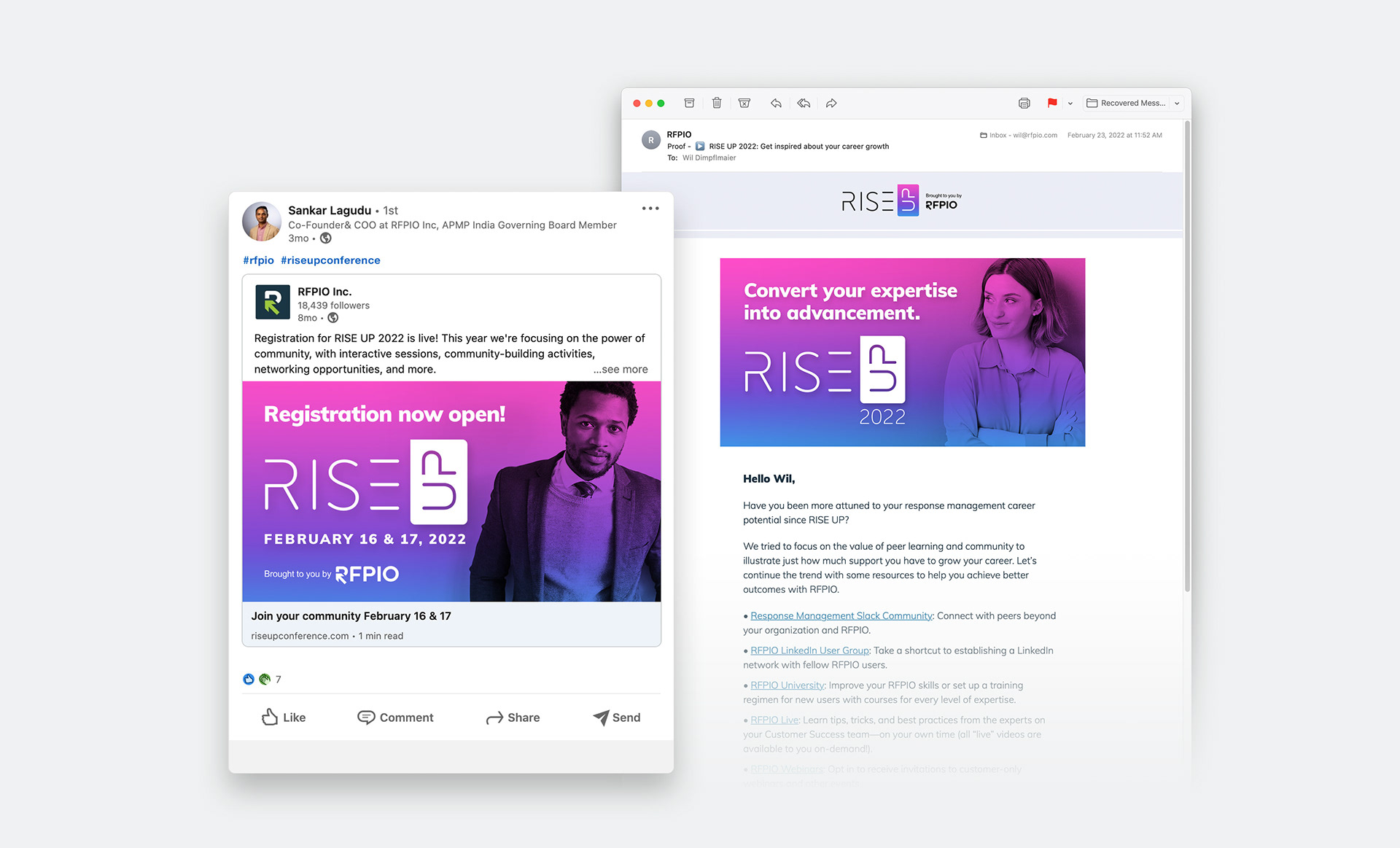1400x848 pixels.
Task: Open the post options three-dot menu
Action: coord(650,209)
